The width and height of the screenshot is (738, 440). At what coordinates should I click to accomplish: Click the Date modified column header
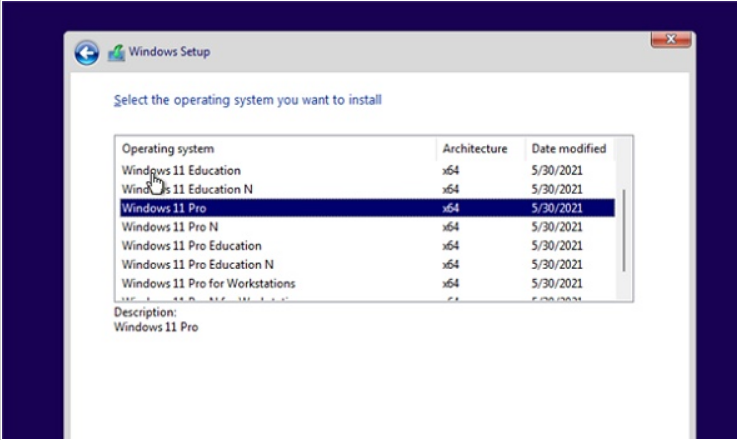coord(569,149)
